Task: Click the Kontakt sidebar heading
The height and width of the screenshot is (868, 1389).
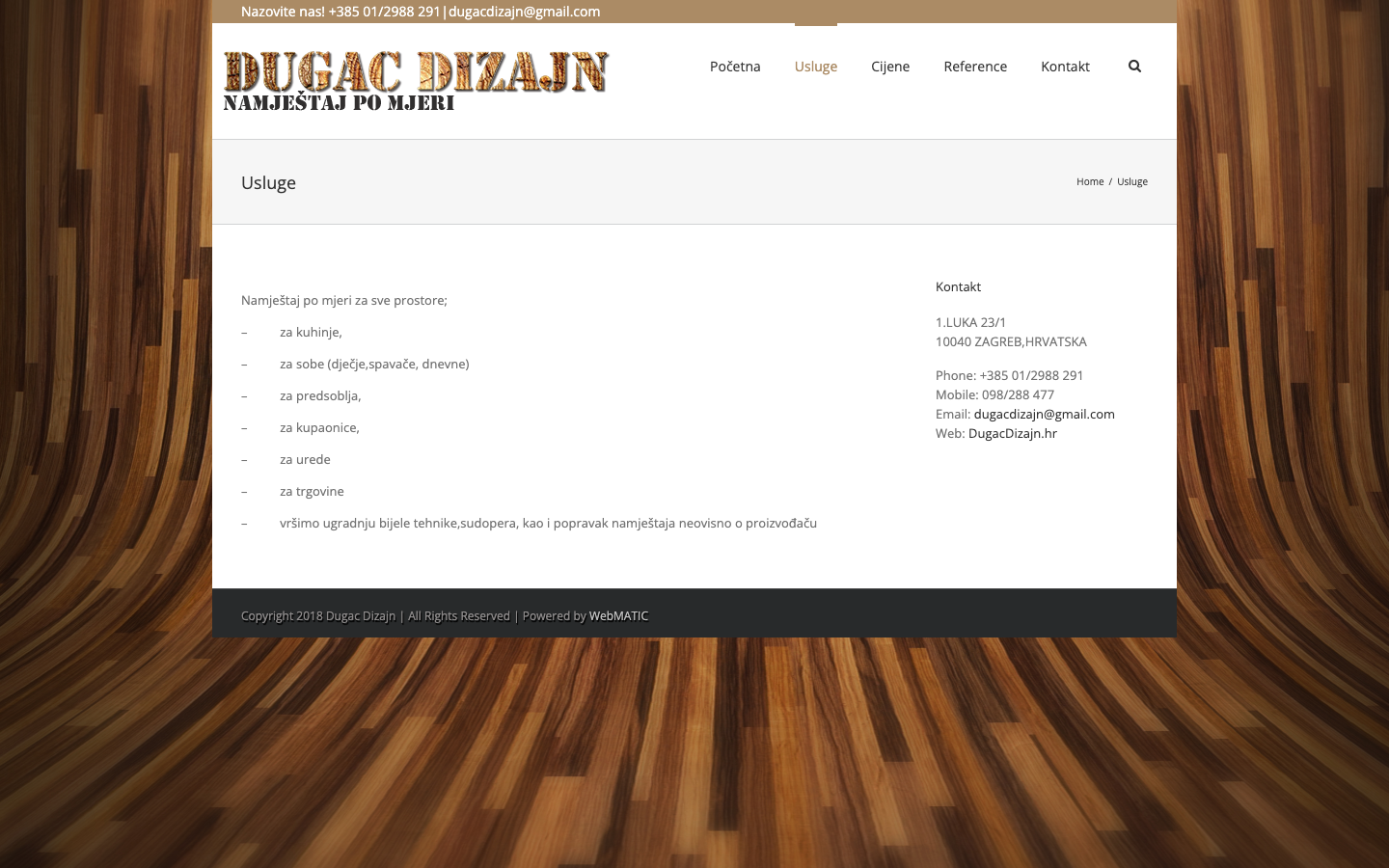Action: (958, 286)
